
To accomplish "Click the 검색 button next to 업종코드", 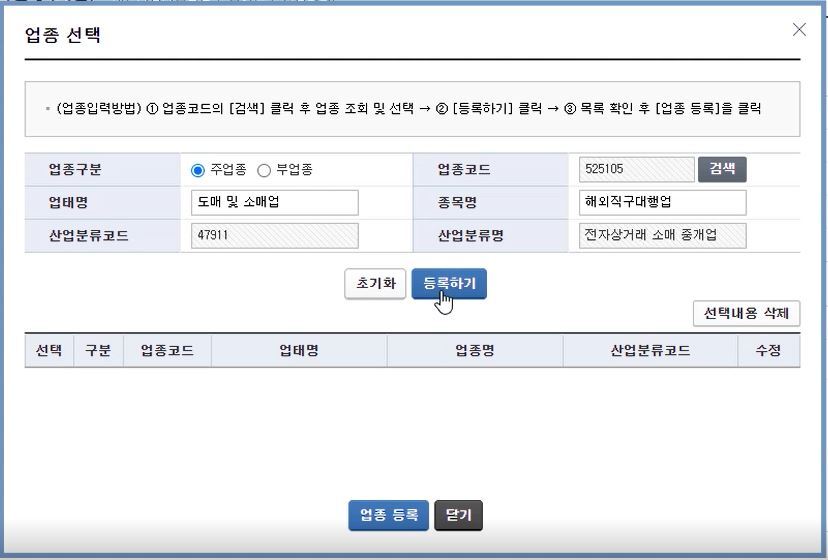I will click(x=722, y=169).
